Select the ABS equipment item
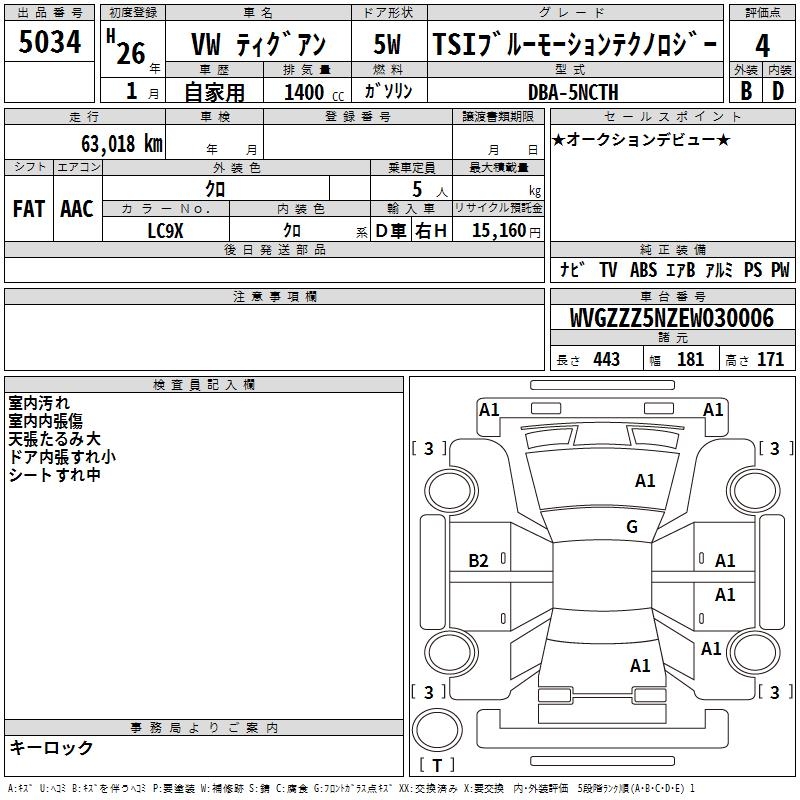This screenshot has width=800, height=800. tap(643, 269)
